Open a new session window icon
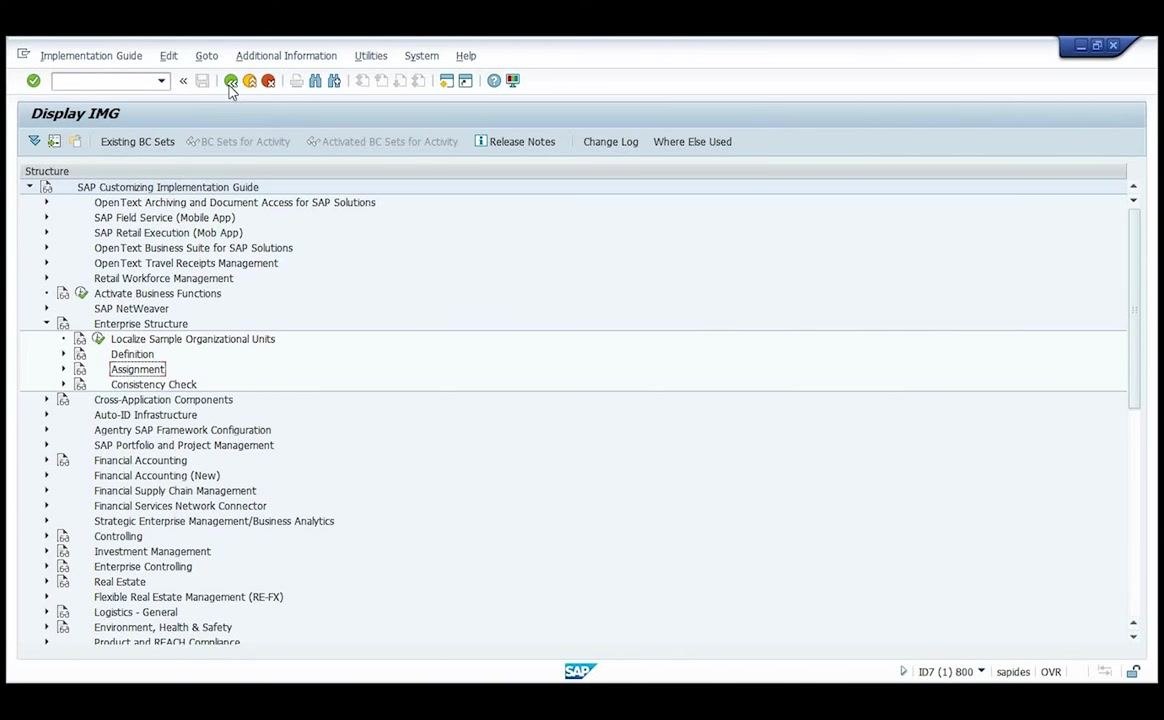The width and height of the screenshot is (1164, 720). click(x=446, y=81)
